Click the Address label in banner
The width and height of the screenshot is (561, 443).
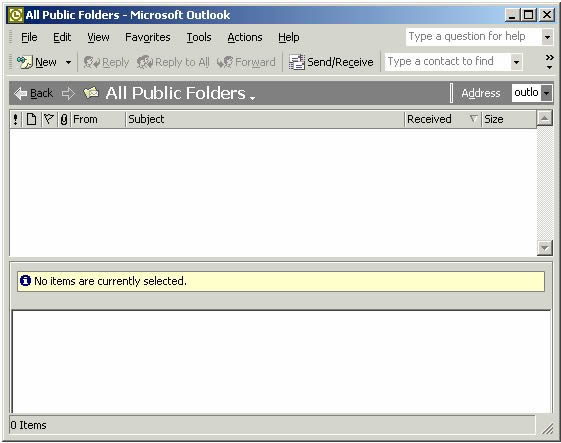[480, 93]
